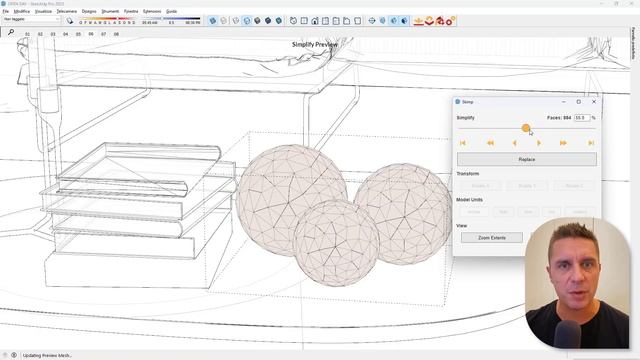Screen dimensions: 640x360
Task: Select the wireframe style icon
Action: (x=236, y=20)
